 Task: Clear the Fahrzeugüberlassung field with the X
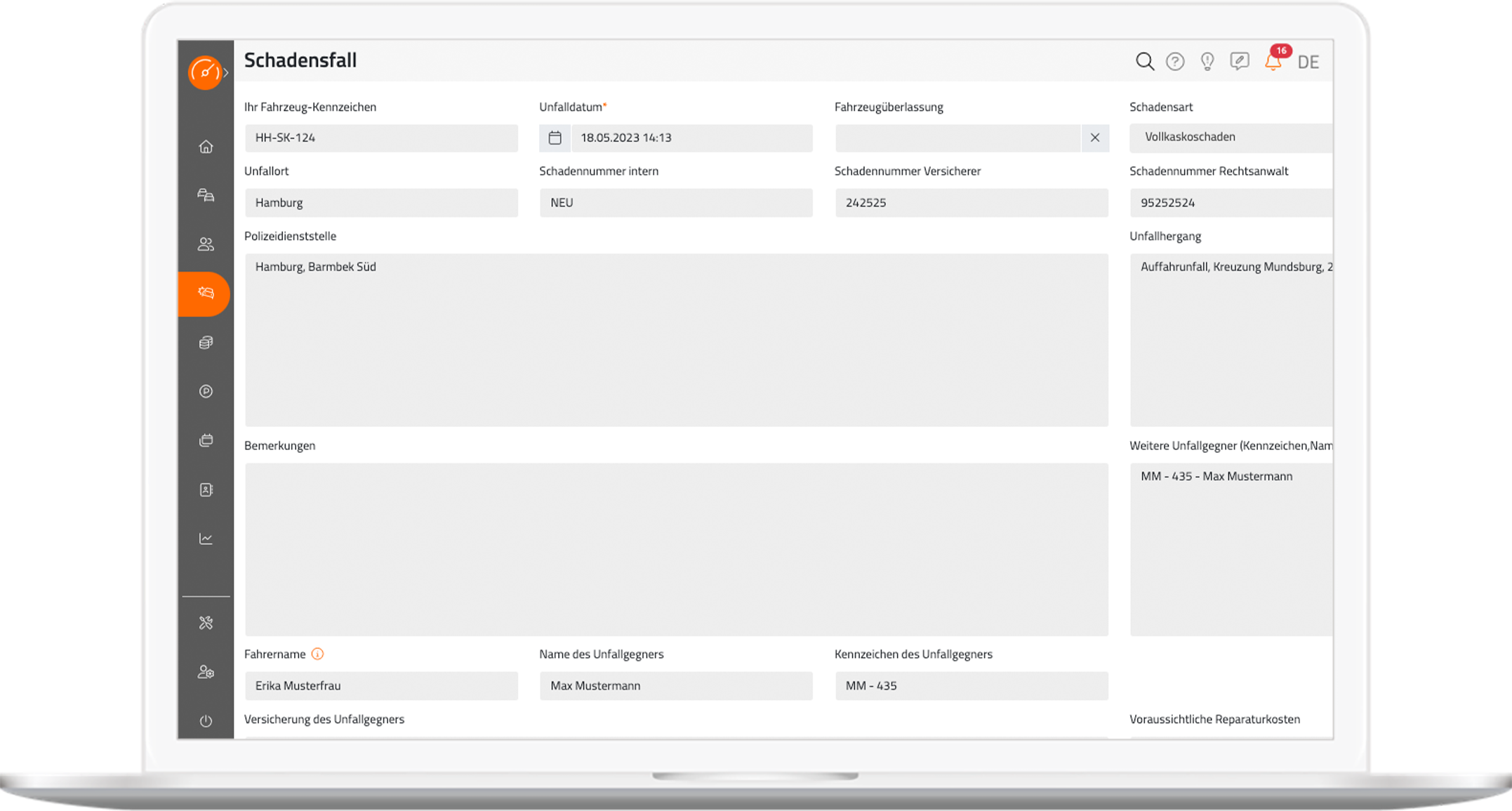[x=1095, y=138]
